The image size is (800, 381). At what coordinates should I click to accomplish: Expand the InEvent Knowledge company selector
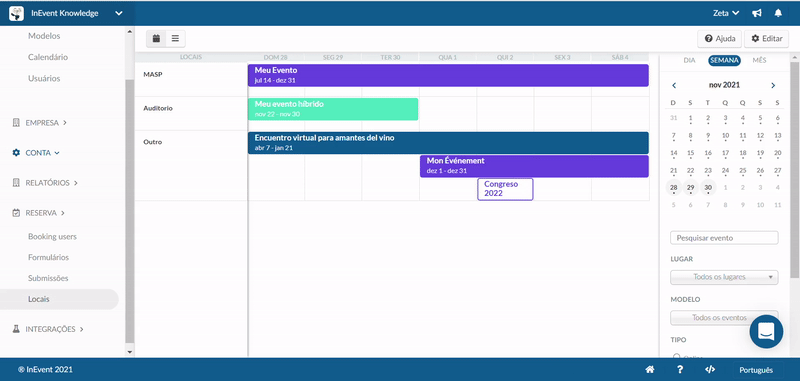click(66, 13)
